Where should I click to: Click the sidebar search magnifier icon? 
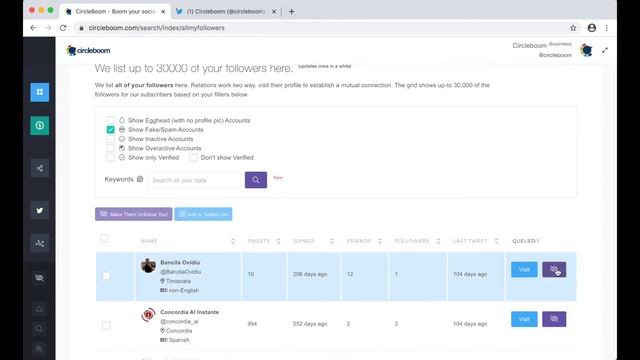point(40,329)
